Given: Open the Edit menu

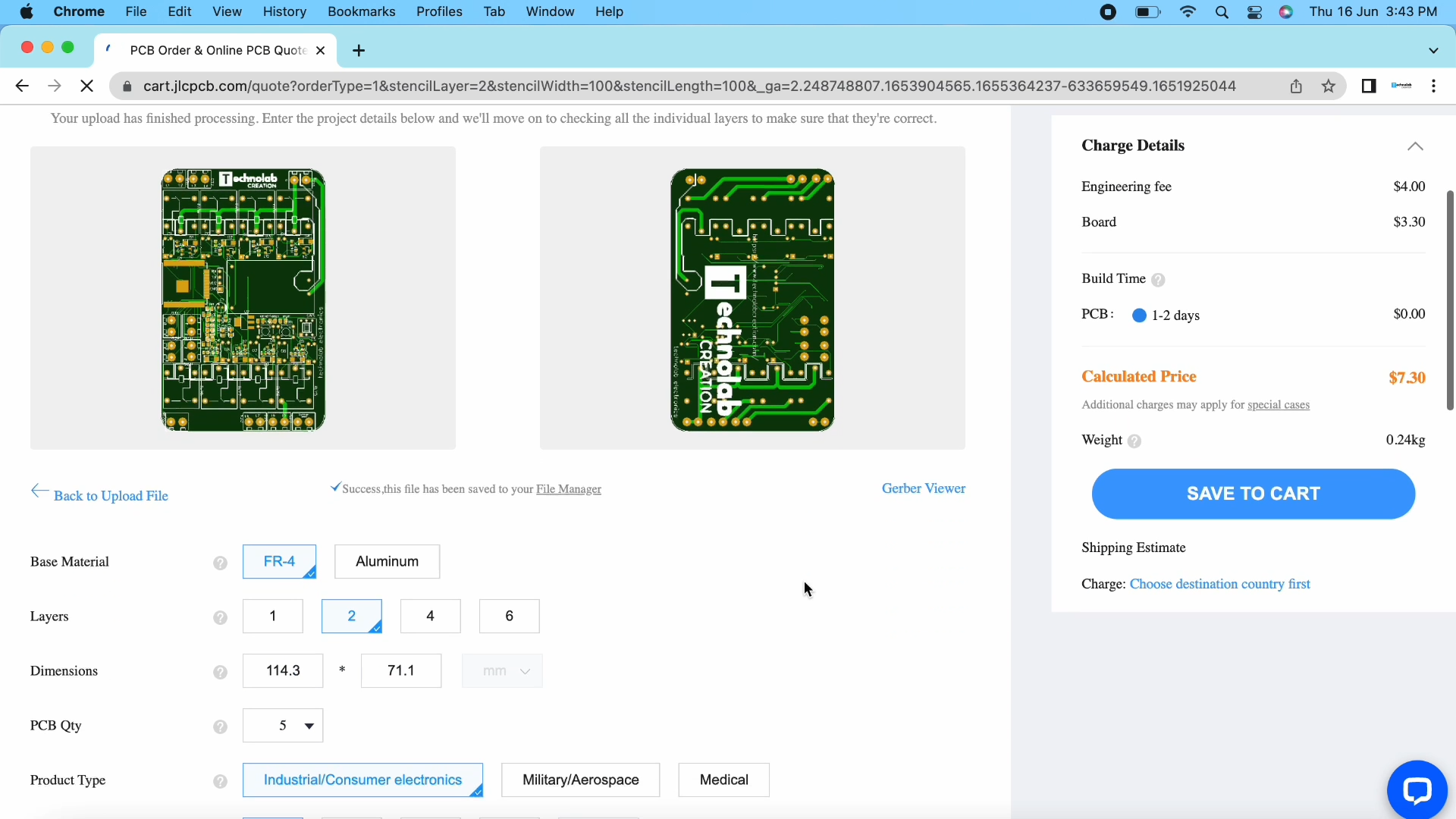Looking at the screenshot, I should (180, 11).
